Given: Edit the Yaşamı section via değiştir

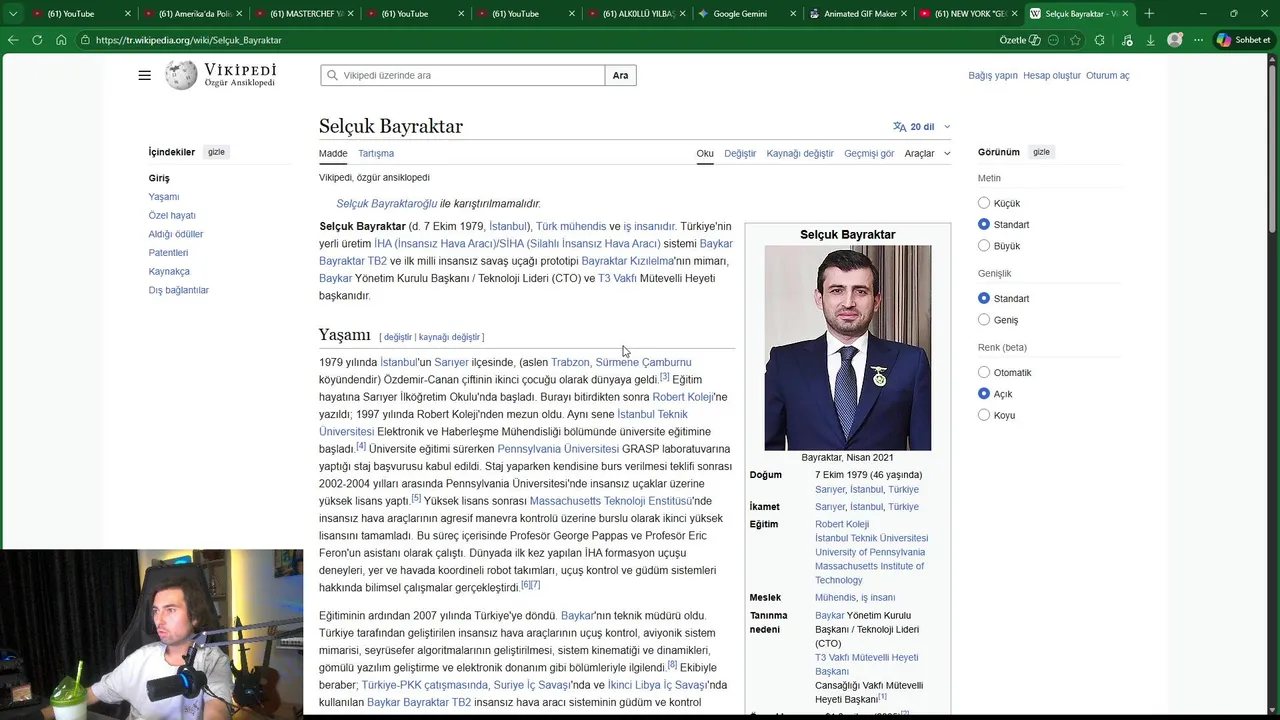Looking at the screenshot, I should [397, 337].
